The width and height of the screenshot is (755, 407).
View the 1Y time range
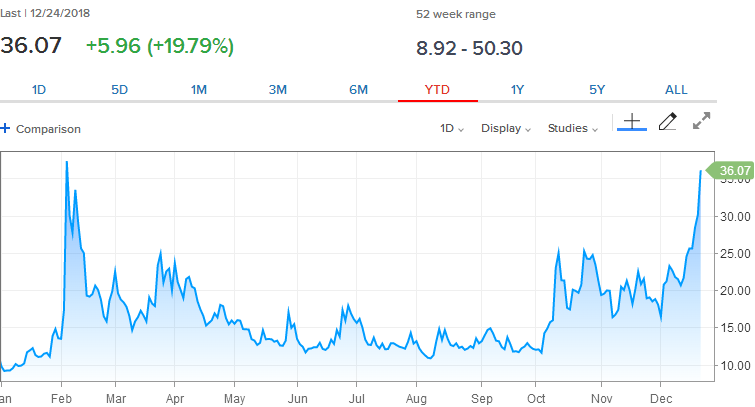517,90
